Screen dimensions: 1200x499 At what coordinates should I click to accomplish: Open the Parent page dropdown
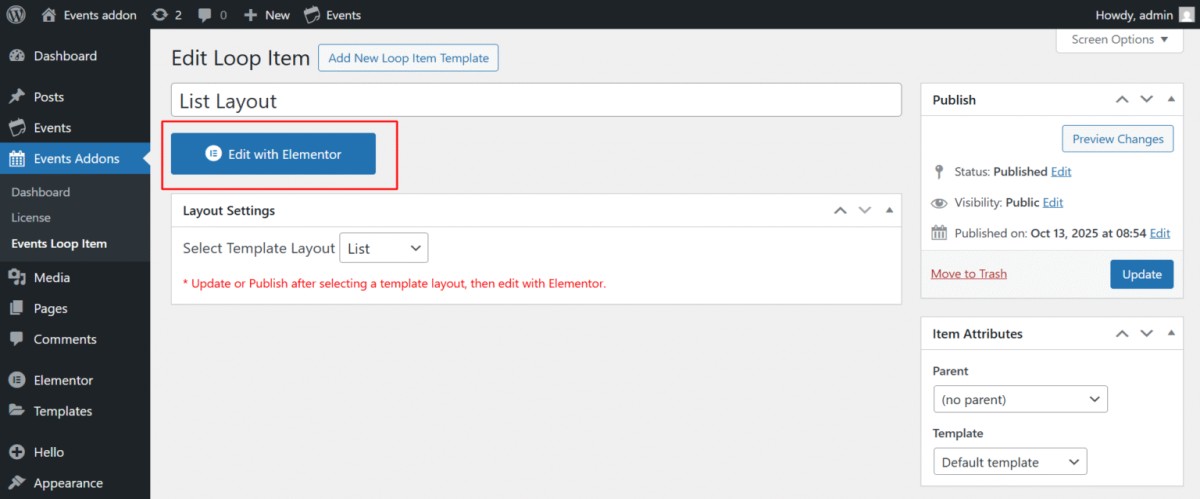1019,400
